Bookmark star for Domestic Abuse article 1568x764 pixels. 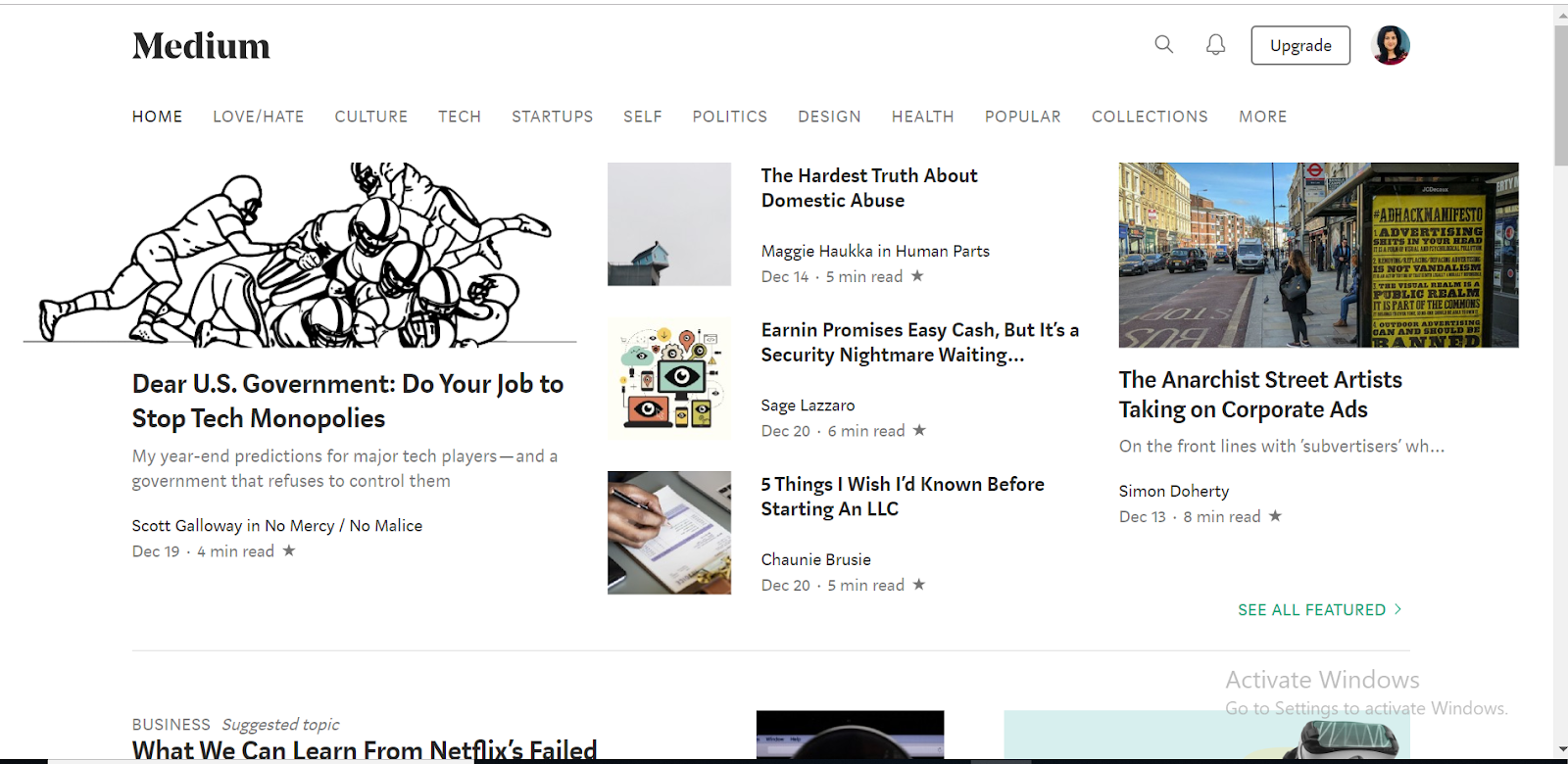coord(917,276)
